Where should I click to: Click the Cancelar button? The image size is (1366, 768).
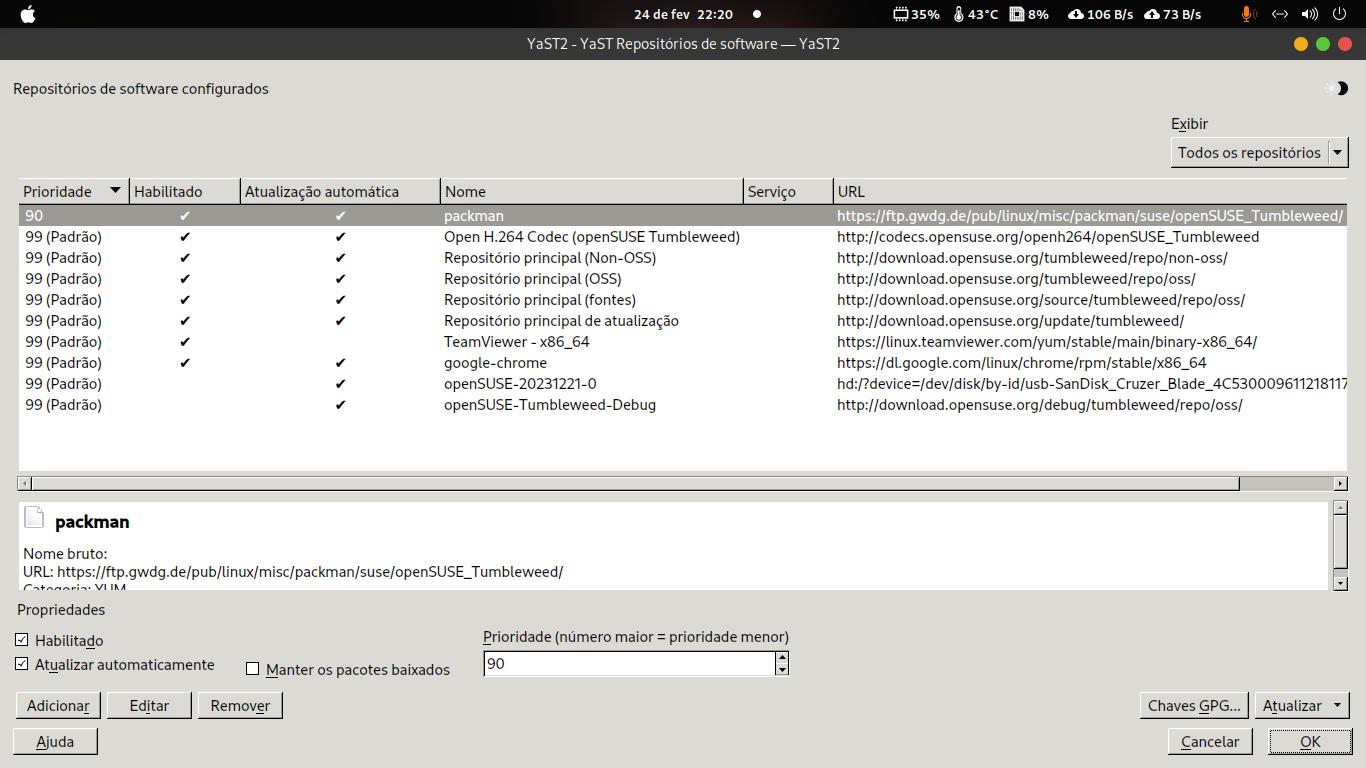pyautogui.click(x=1210, y=741)
